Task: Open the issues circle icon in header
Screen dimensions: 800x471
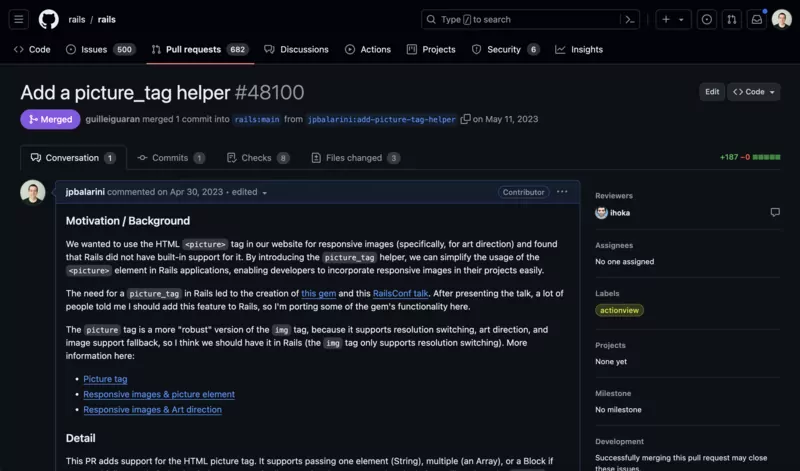Action: pos(707,19)
